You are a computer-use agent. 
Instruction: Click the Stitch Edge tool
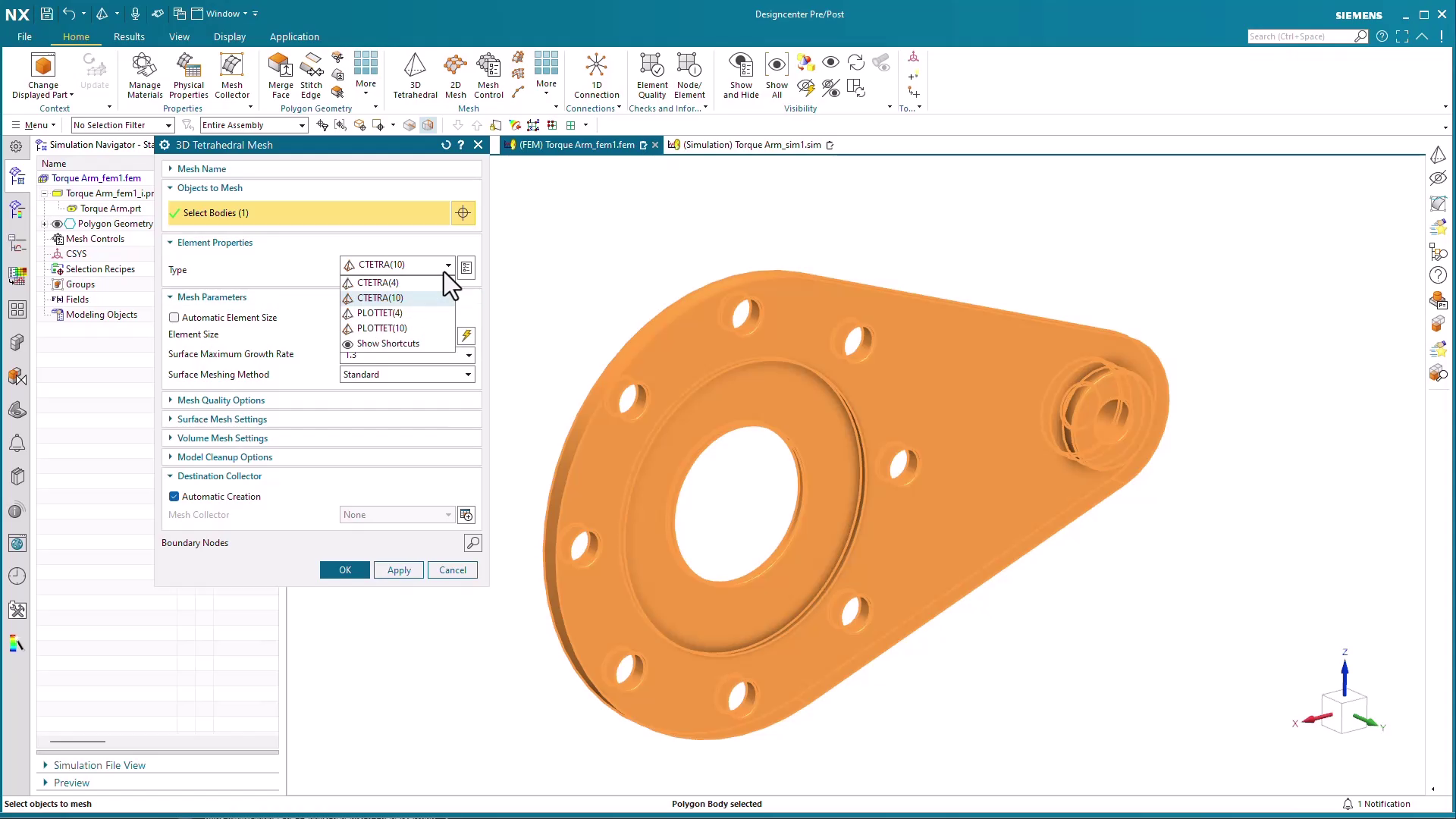[311, 75]
